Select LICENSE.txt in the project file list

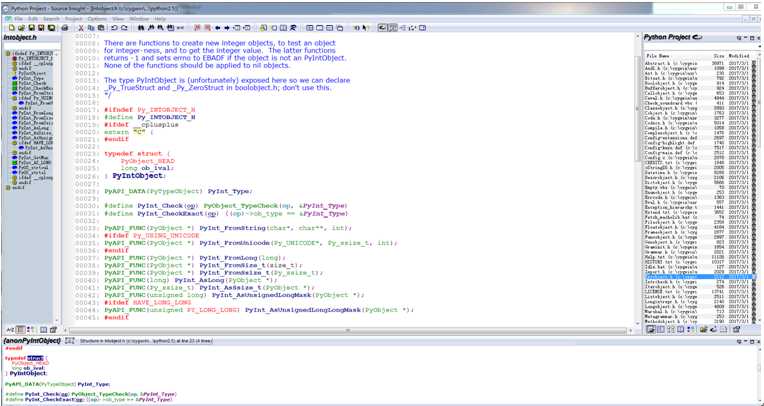click(x=671, y=291)
